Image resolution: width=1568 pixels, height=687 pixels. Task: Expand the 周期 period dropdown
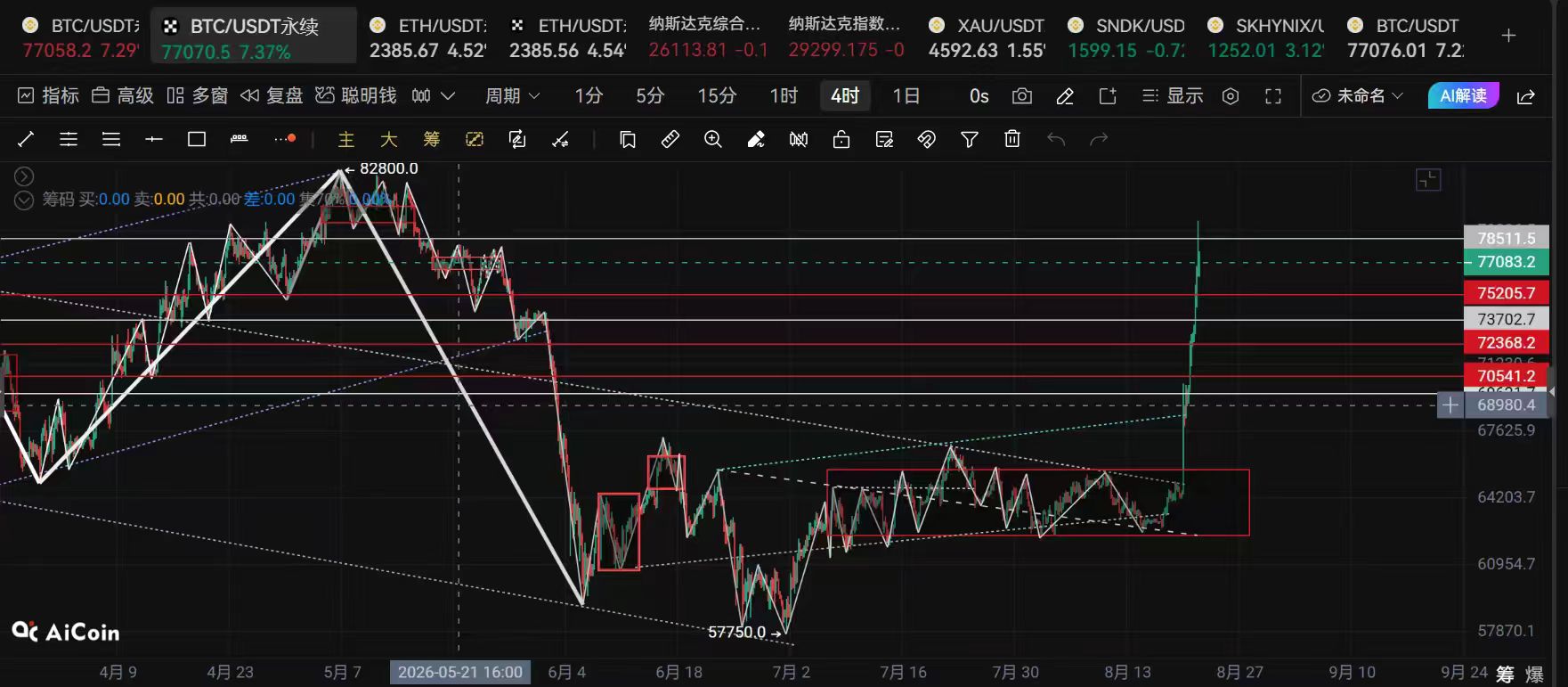click(x=513, y=95)
